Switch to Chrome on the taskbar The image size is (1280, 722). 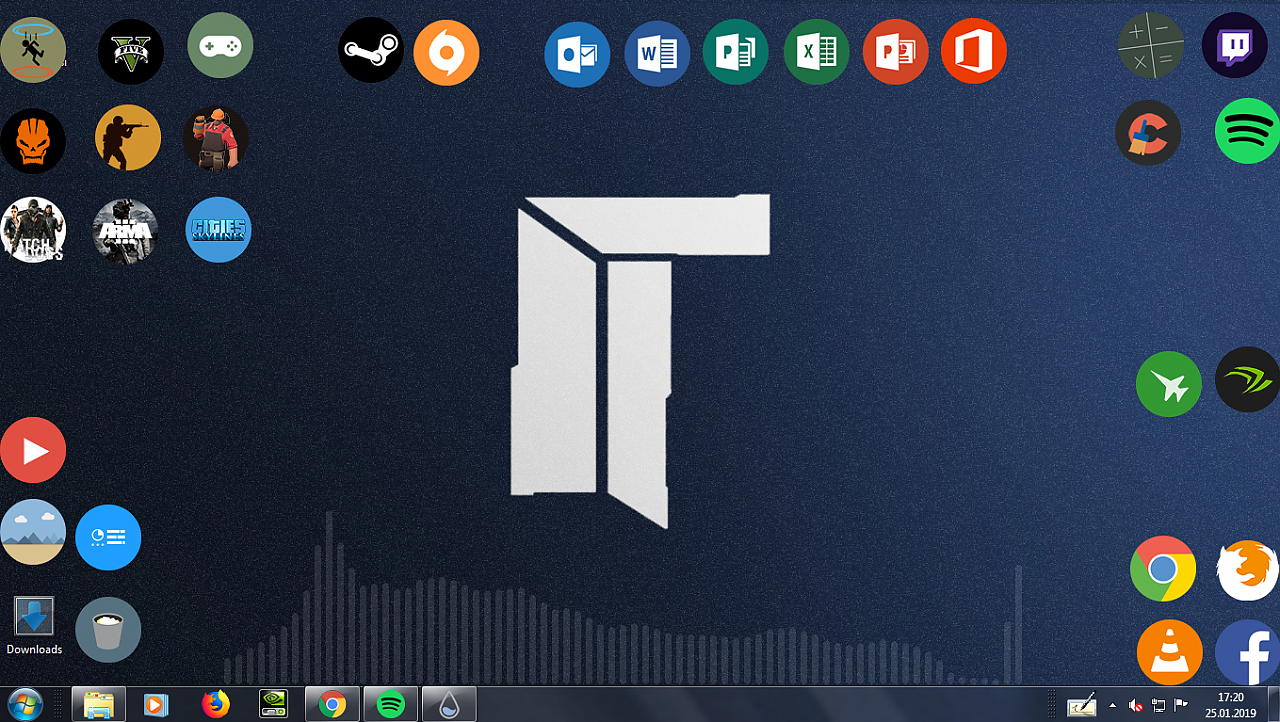(332, 704)
